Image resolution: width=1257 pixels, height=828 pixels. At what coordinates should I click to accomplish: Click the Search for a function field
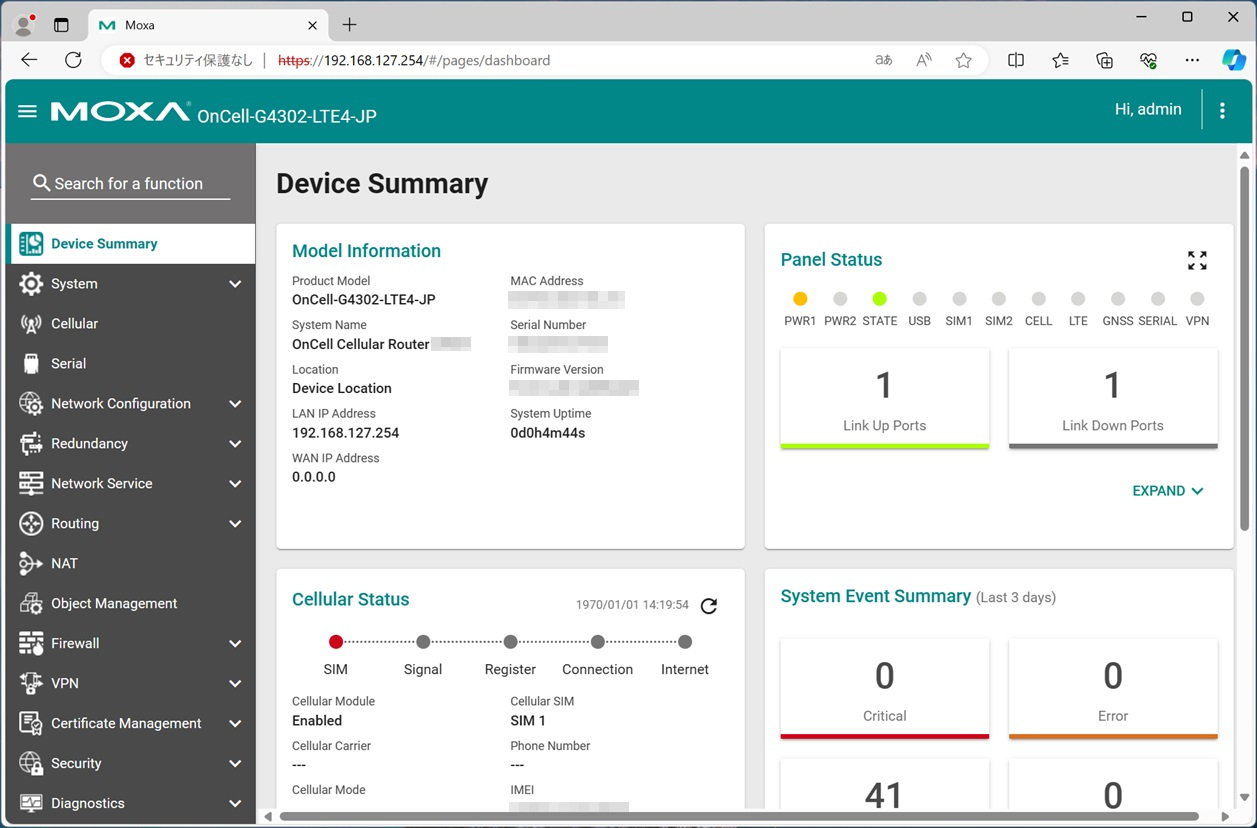pyautogui.click(x=131, y=184)
